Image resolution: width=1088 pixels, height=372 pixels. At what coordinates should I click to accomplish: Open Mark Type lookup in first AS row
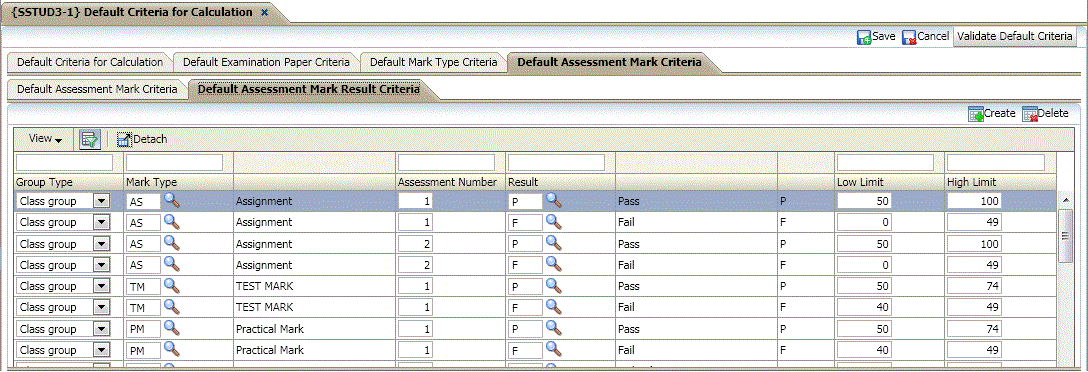tap(171, 201)
